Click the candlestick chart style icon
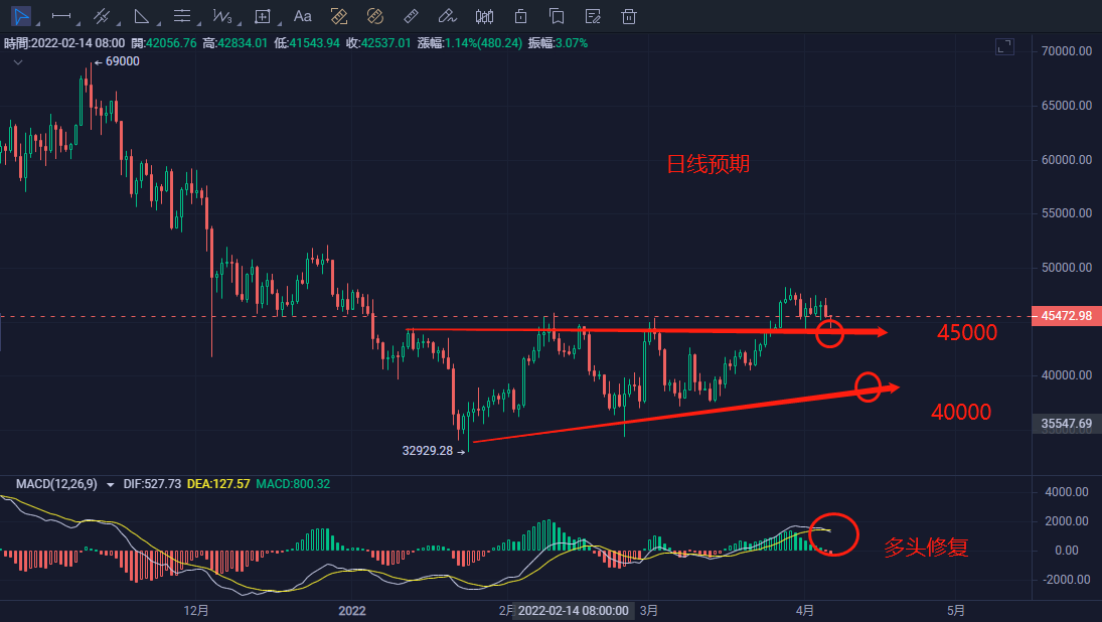1102x622 pixels. [x=485, y=16]
